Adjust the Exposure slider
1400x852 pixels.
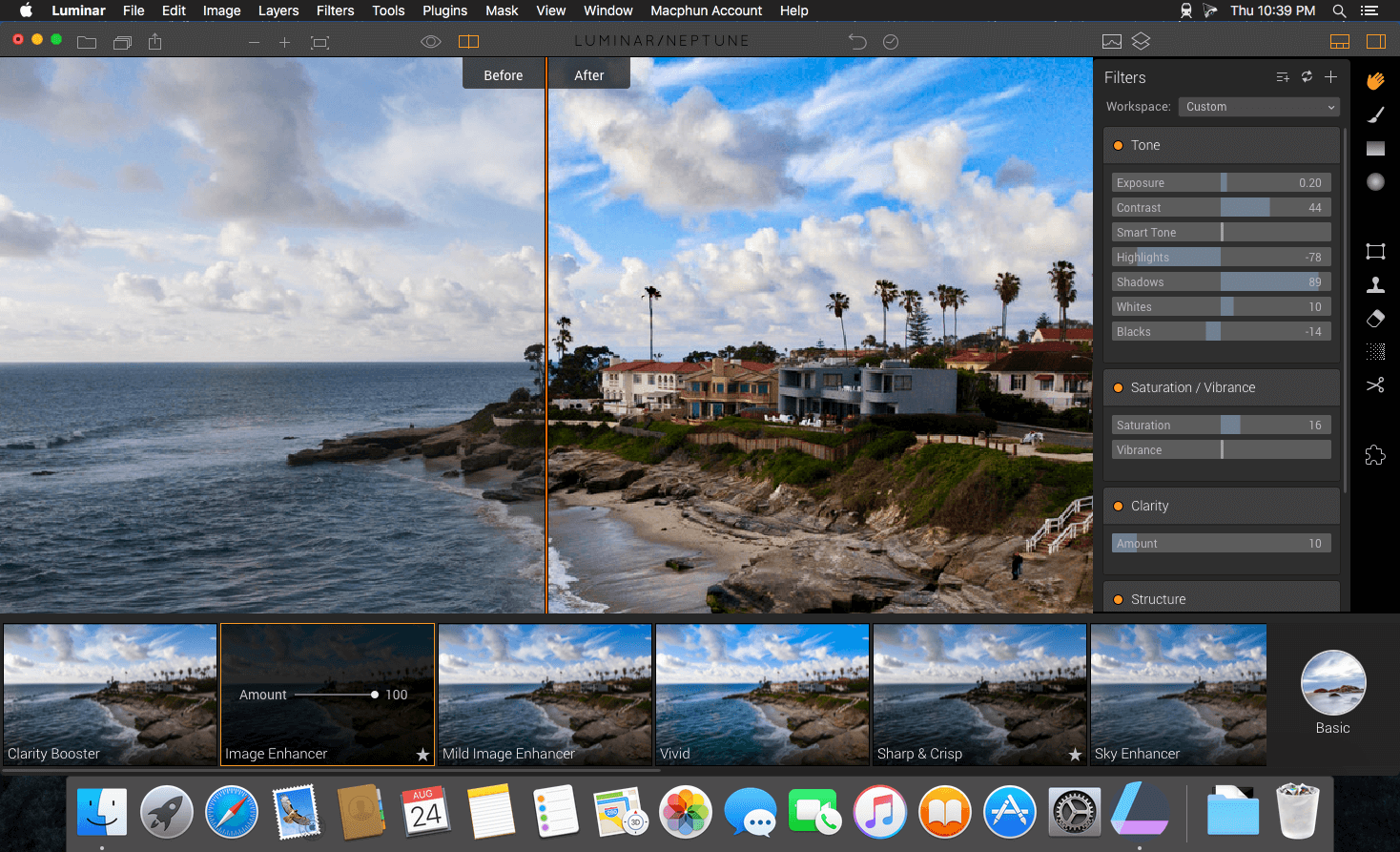[1222, 183]
